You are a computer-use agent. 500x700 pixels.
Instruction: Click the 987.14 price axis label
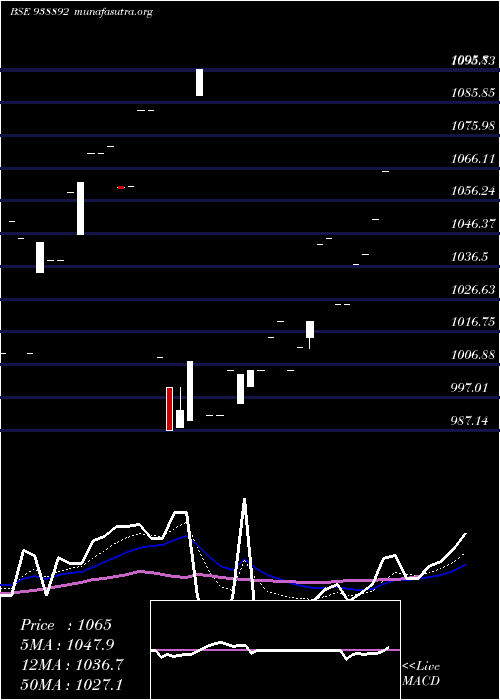point(470,421)
